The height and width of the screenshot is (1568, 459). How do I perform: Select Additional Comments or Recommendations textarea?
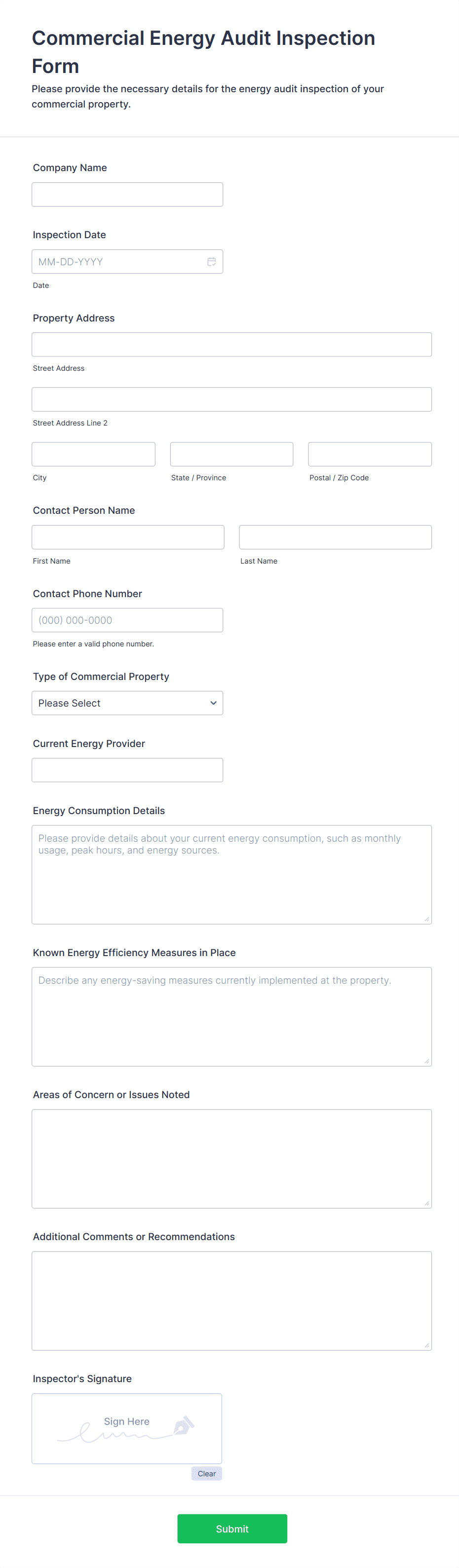231,1301
